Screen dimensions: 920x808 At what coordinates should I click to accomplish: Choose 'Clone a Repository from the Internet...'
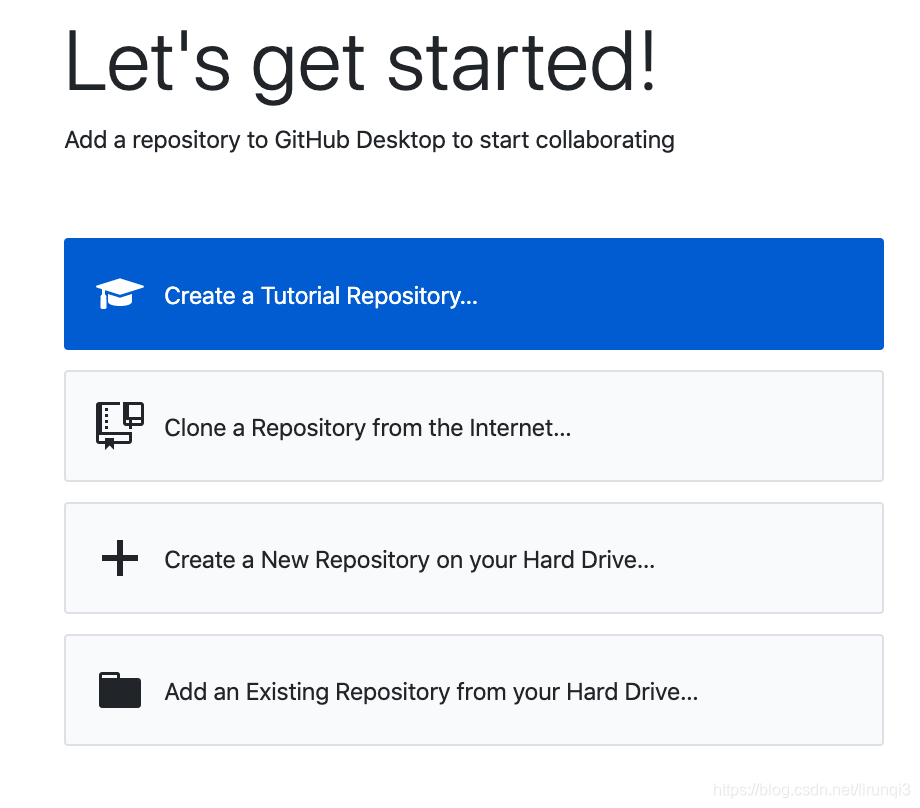tap(473, 426)
